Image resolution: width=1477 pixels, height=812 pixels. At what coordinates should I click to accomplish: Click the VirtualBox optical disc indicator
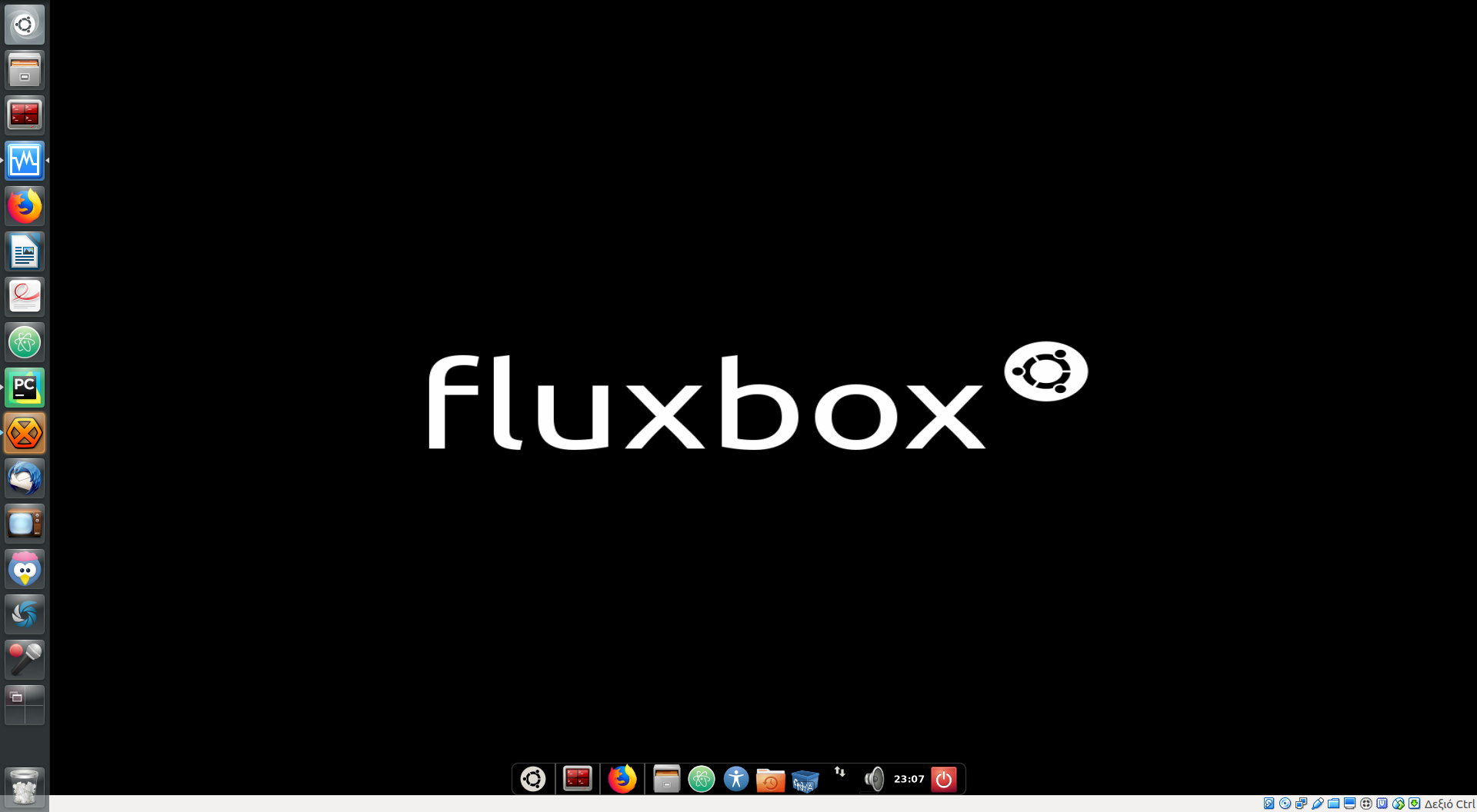click(1285, 804)
